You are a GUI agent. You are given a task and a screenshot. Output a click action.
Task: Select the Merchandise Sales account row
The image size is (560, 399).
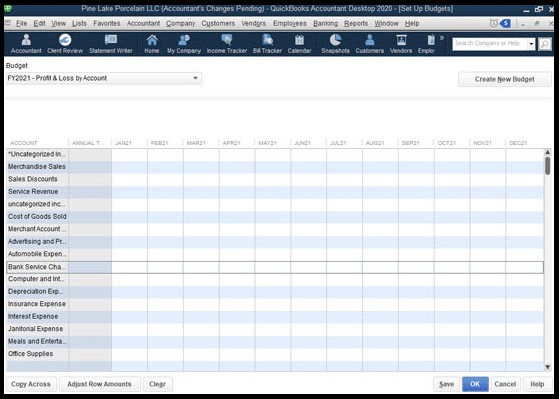coord(275,167)
